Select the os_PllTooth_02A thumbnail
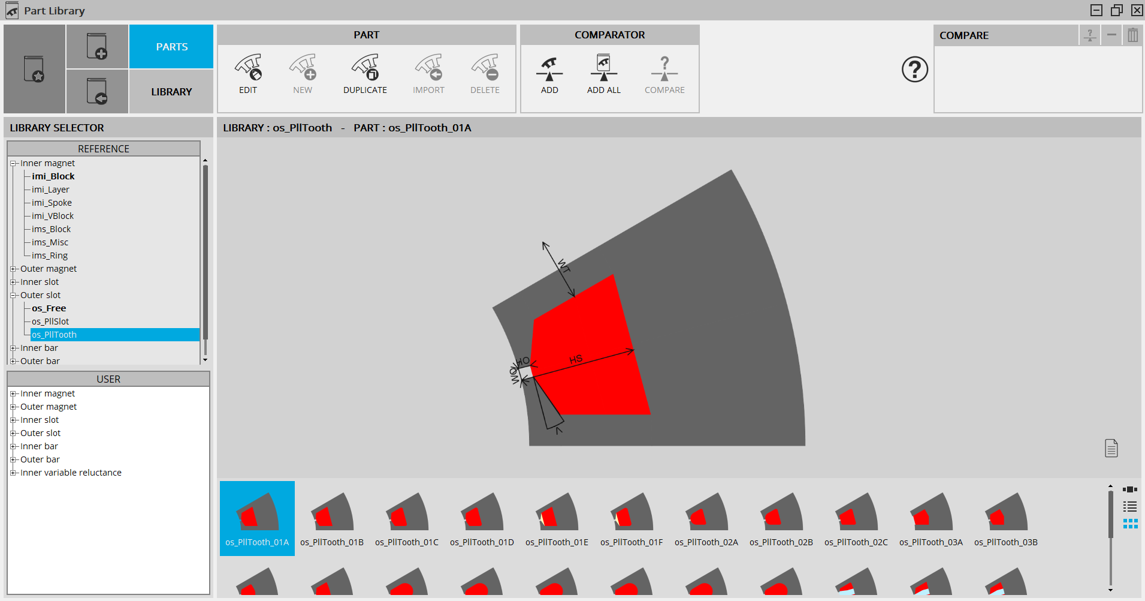The width and height of the screenshot is (1145, 601). pos(706,518)
